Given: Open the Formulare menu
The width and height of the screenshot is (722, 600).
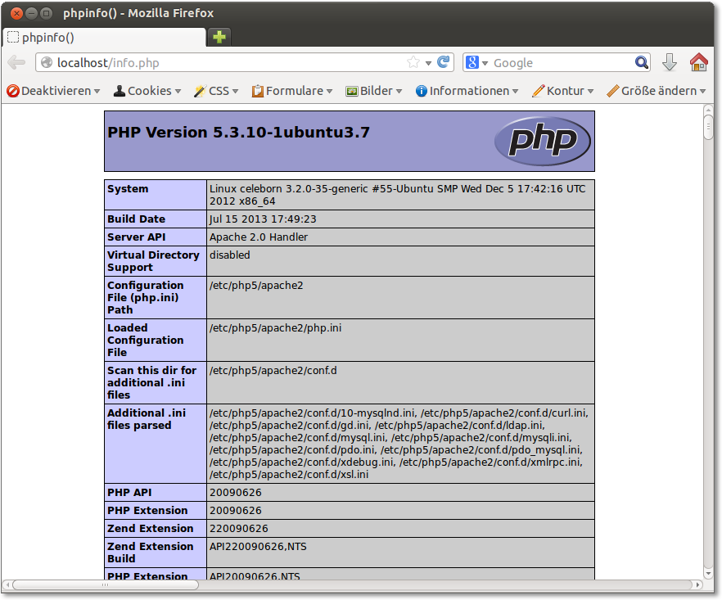Looking at the screenshot, I should point(293,91).
